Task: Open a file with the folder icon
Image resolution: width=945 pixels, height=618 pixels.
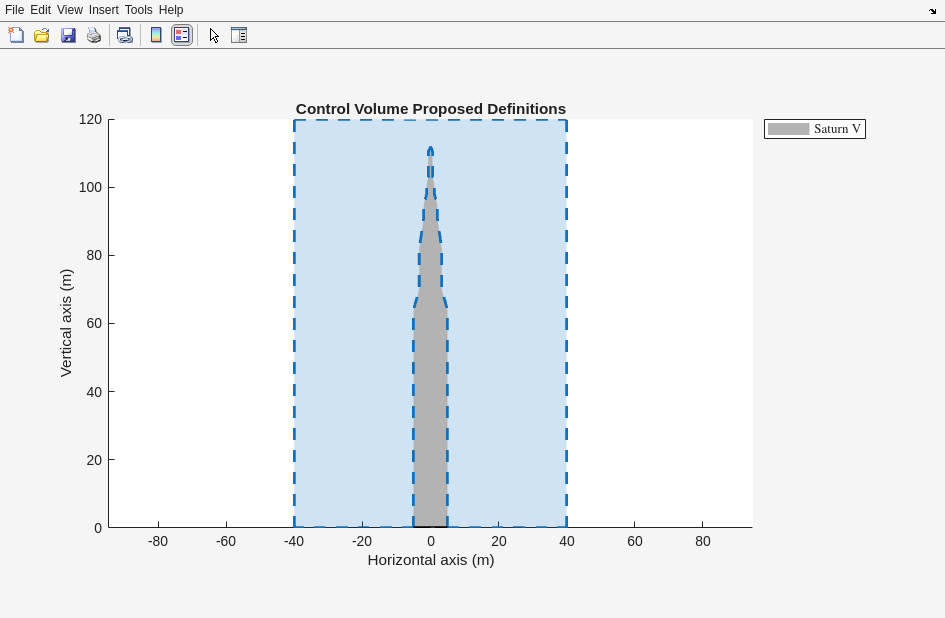Action: (x=42, y=35)
